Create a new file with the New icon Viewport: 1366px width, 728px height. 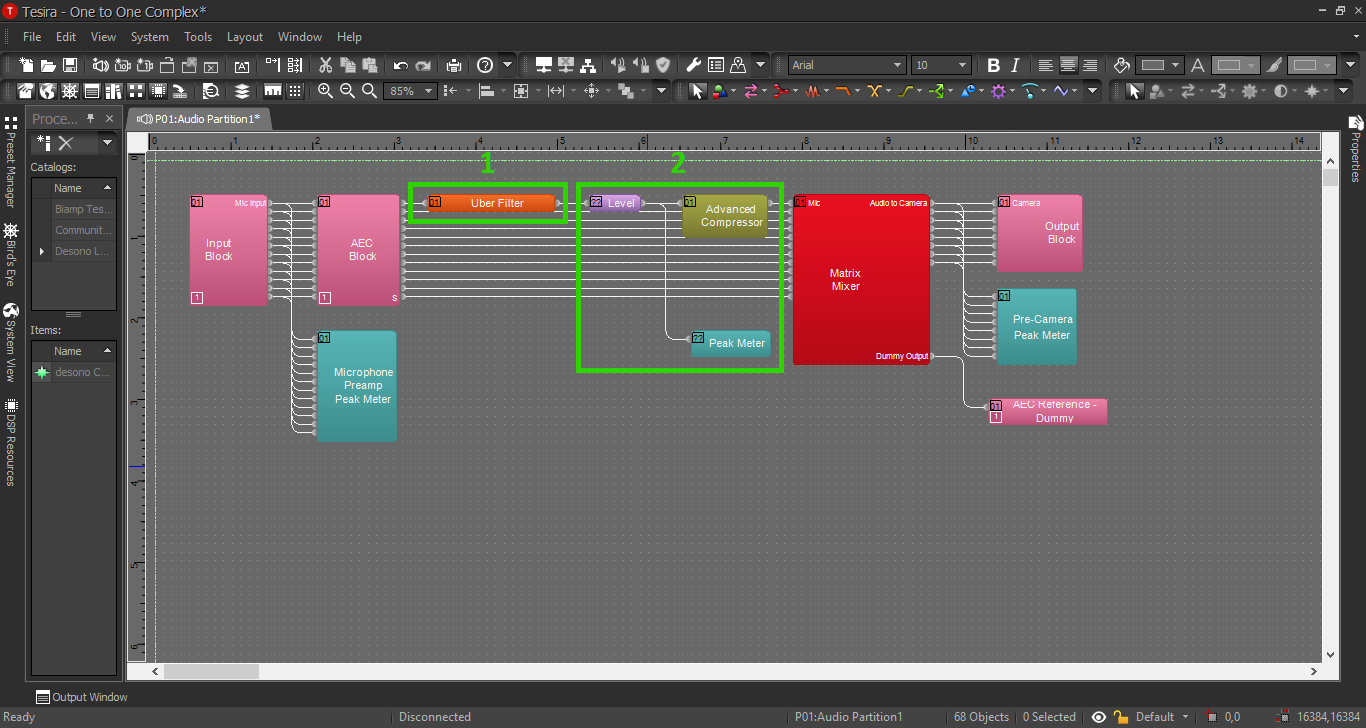coord(25,65)
